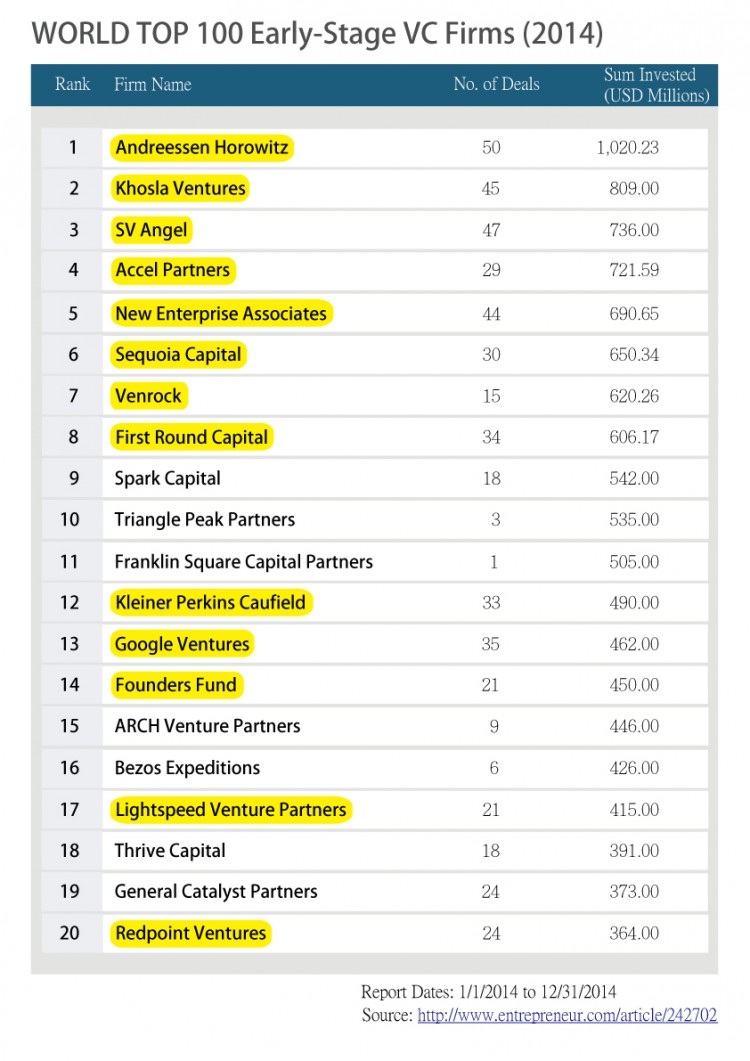Click the Andreessen Horowitz firm name
This screenshot has height=1061, width=750.
[x=202, y=148]
